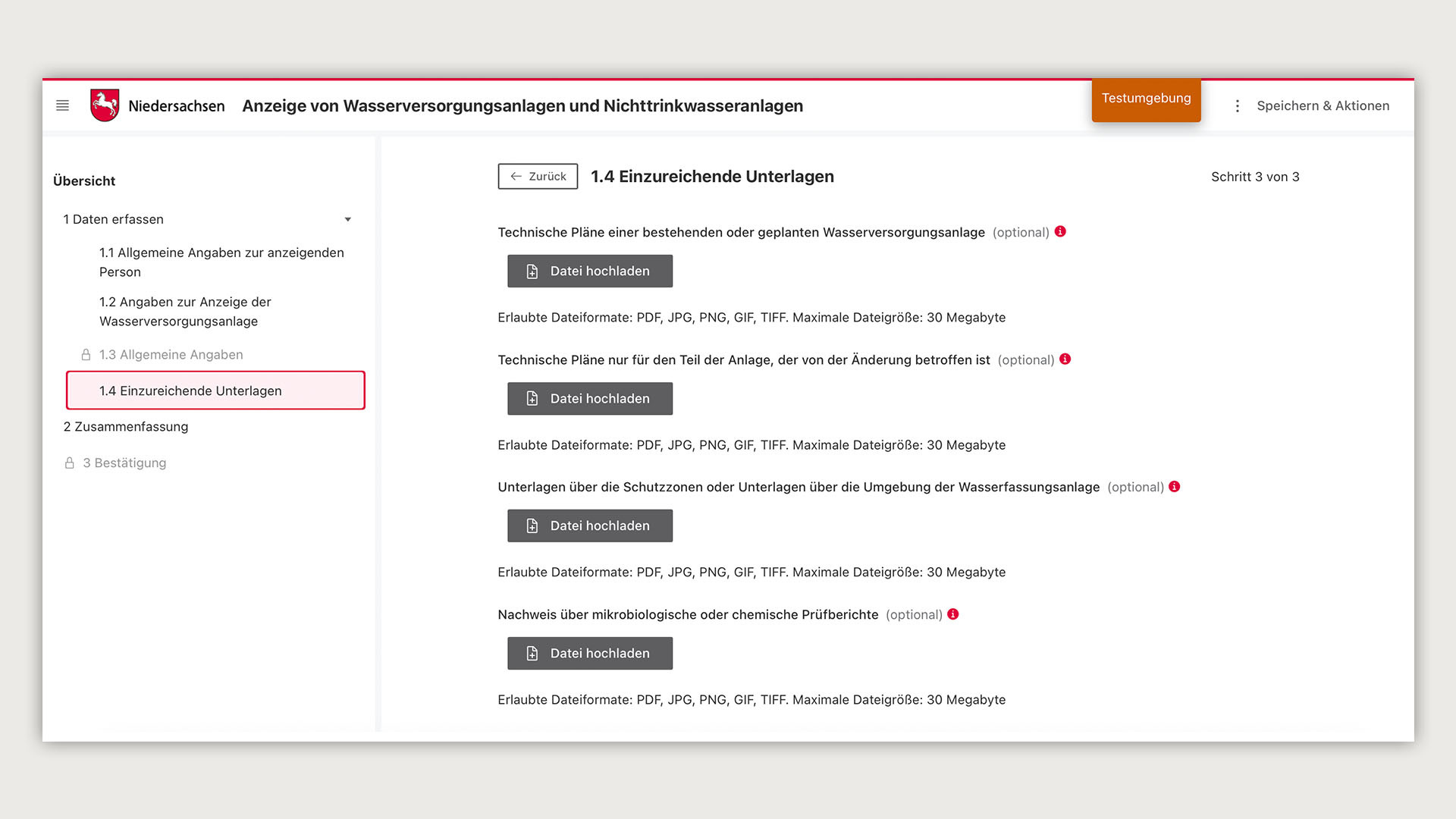Open the three-dot menu next to Speichern & Aktionen
1456x819 pixels.
1237,106
